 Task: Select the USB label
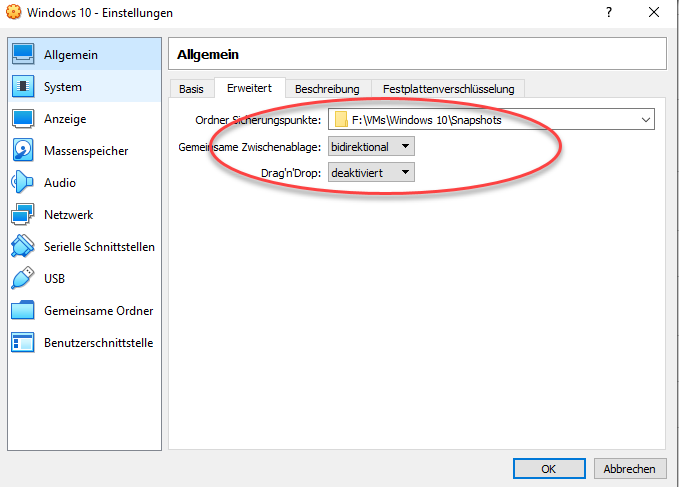pyautogui.click(x=55, y=279)
